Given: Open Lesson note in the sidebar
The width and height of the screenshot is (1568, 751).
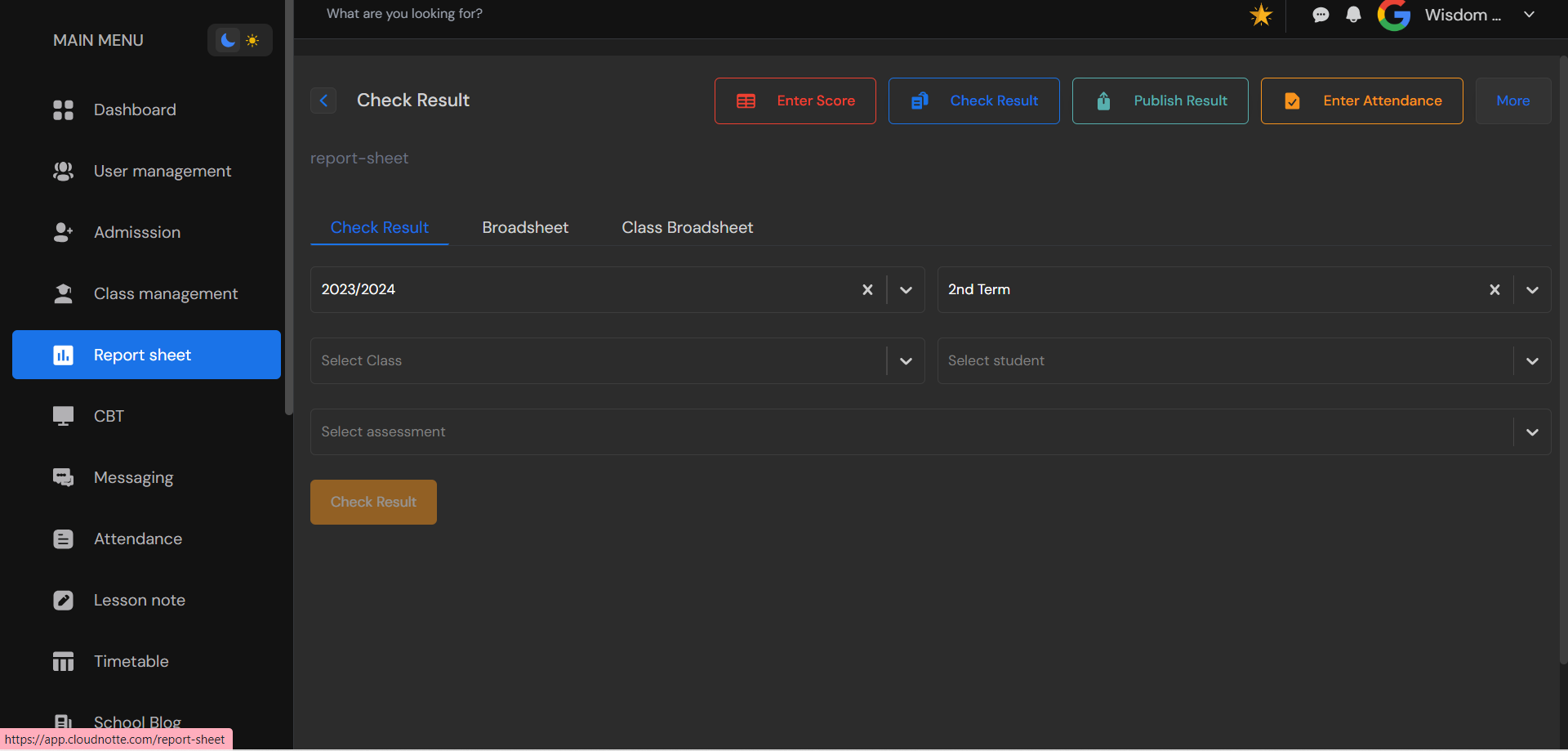Looking at the screenshot, I should click(x=139, y=600).
